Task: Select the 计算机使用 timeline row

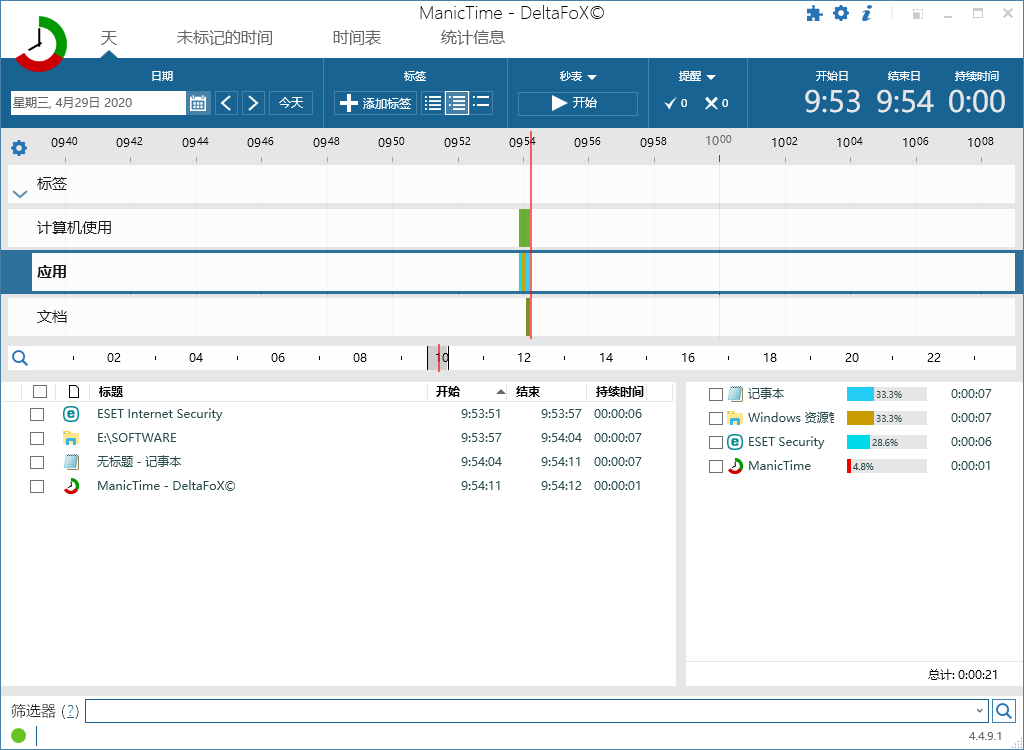Action: (511, 228)
